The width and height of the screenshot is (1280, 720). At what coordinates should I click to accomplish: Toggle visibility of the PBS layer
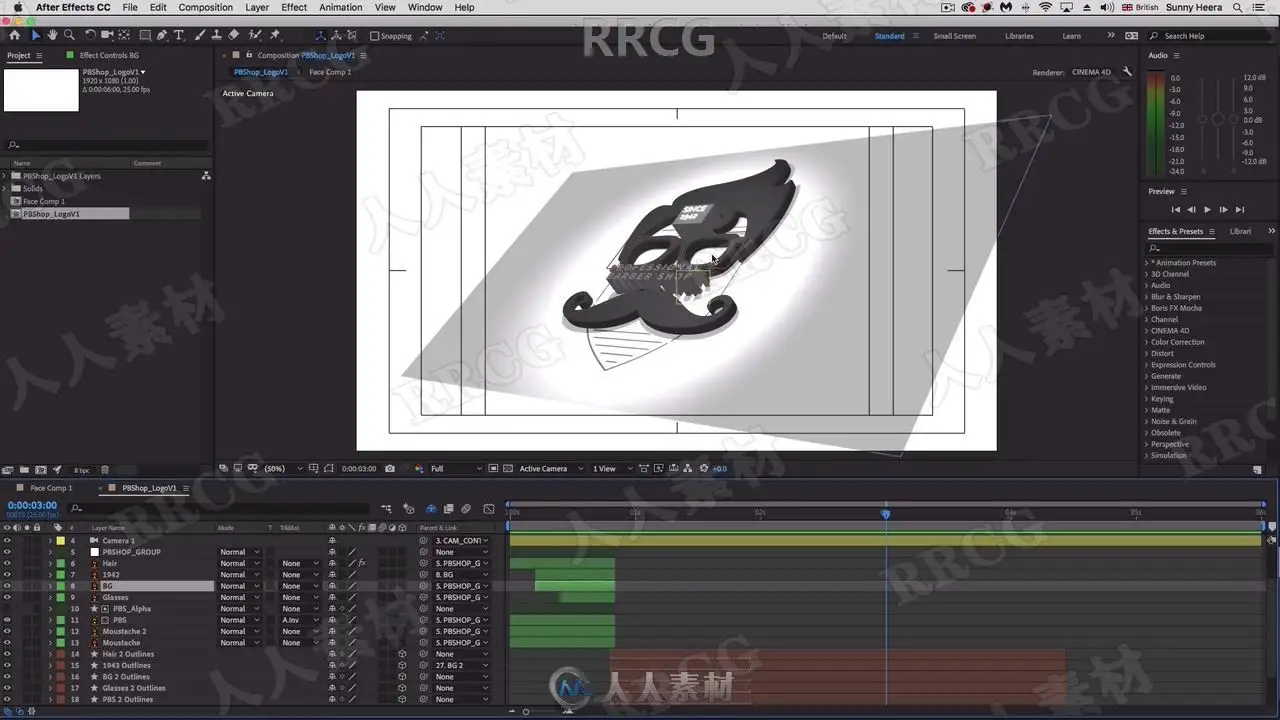7,620
